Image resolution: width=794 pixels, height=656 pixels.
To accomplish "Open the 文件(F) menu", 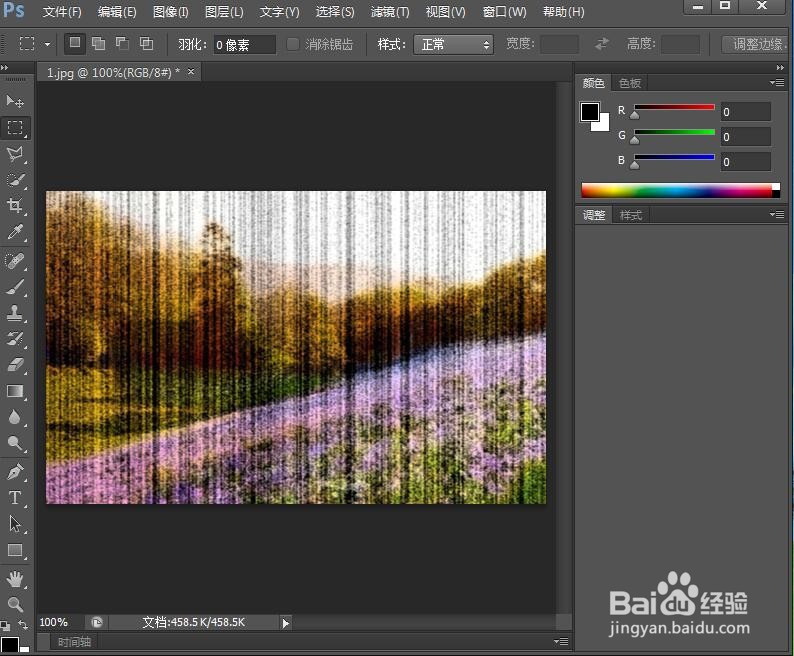I will pyautogui.click(x=62, y=12).
